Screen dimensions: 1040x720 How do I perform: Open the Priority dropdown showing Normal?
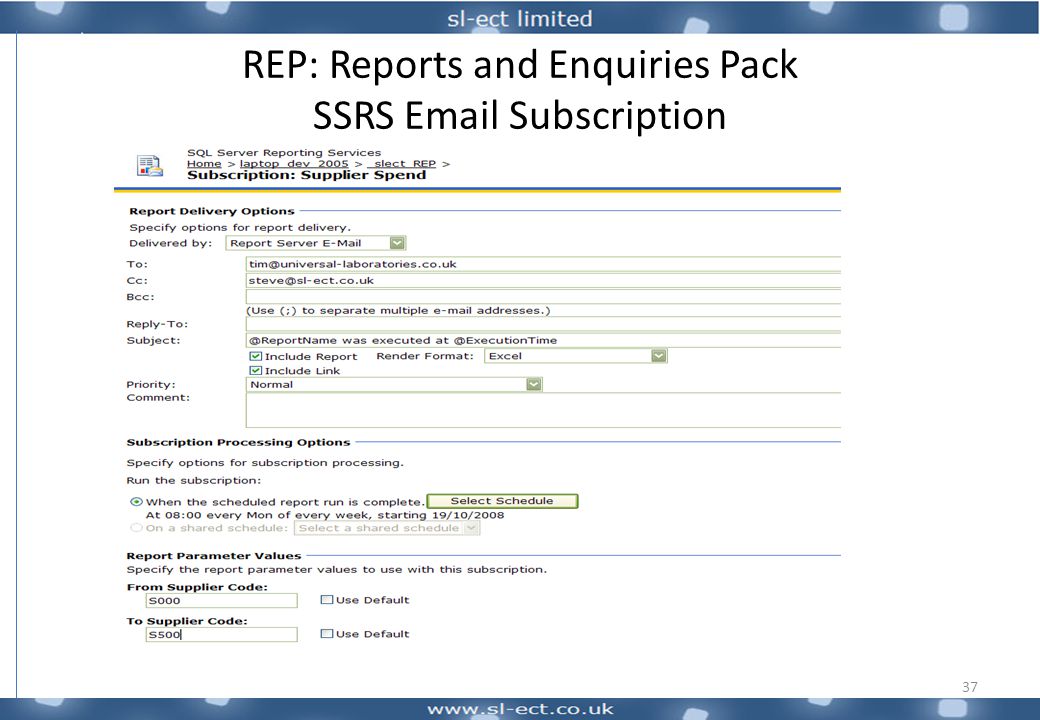pos(394,385)
